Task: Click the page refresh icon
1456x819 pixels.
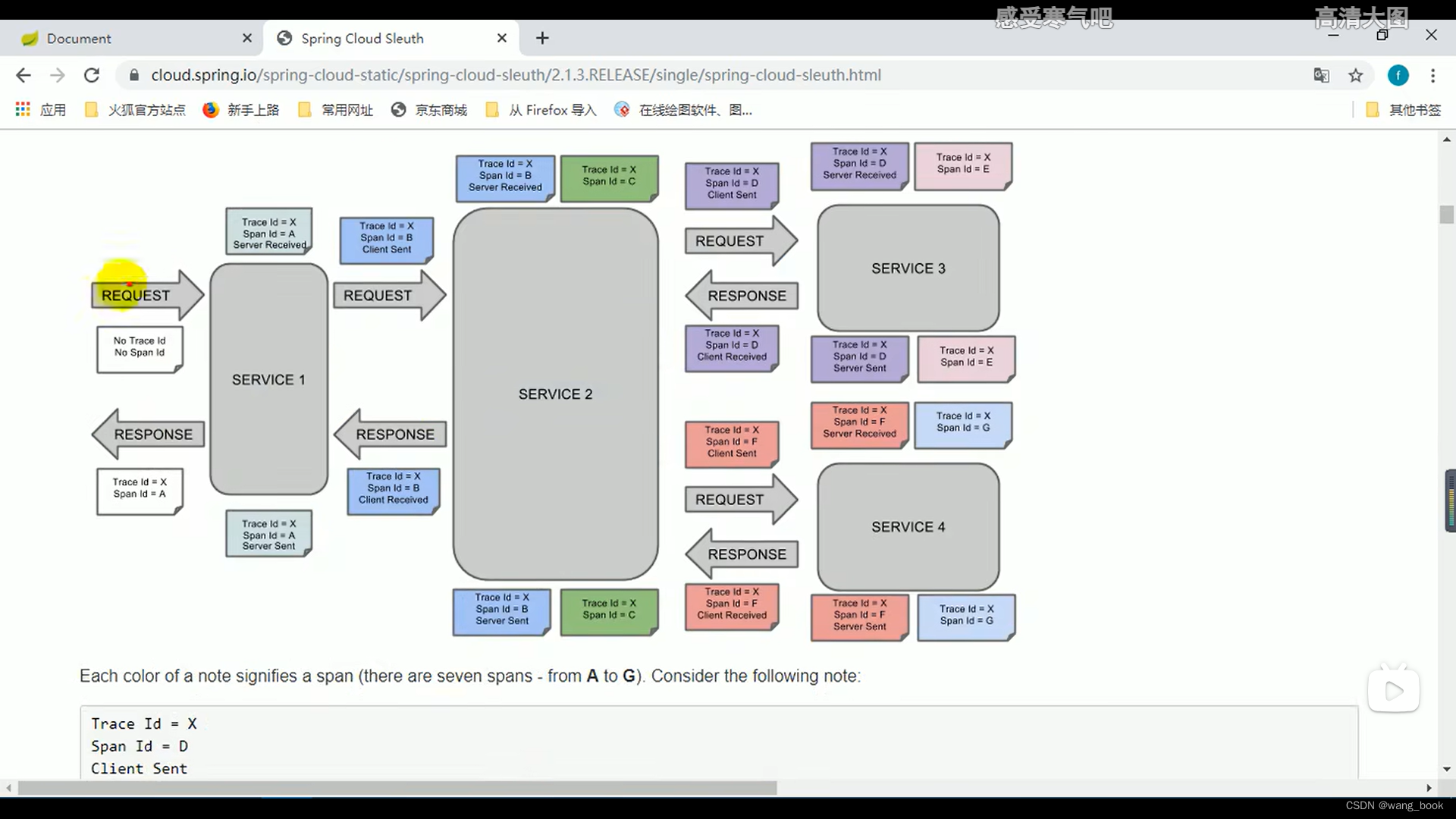Action: coord(91,75)
